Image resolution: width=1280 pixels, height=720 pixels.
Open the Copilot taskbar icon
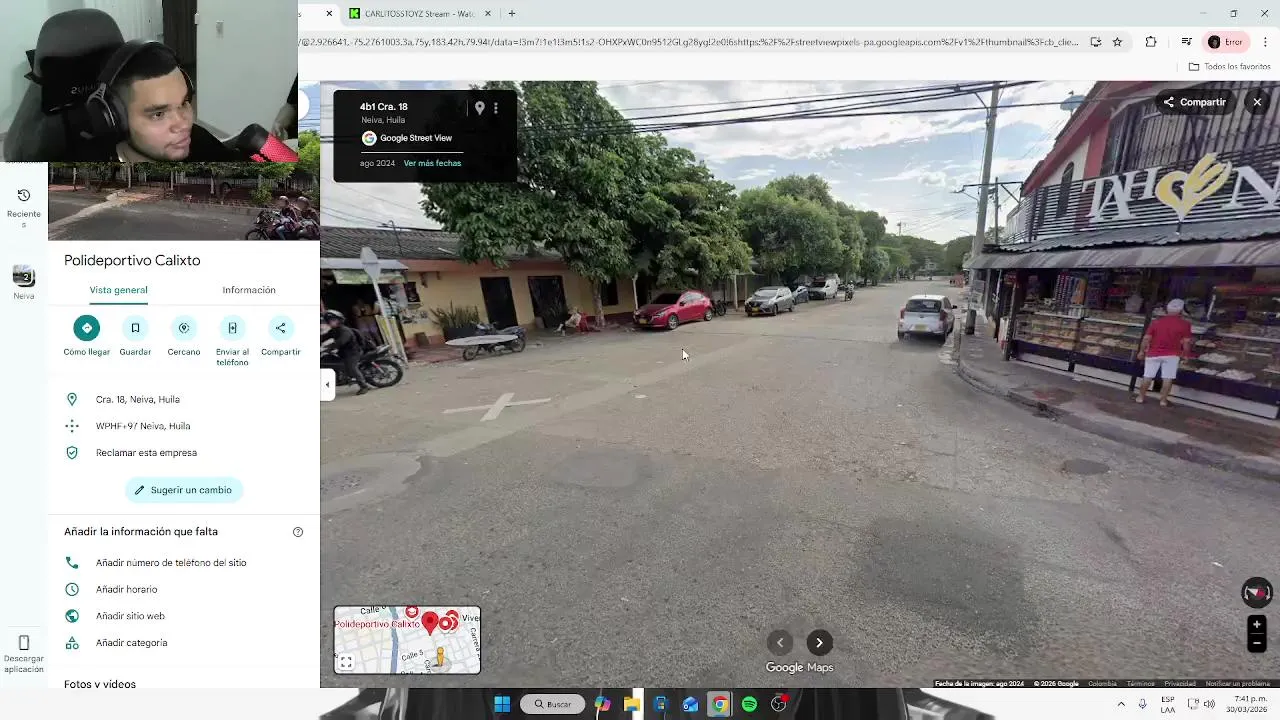[x=602, y=704]
